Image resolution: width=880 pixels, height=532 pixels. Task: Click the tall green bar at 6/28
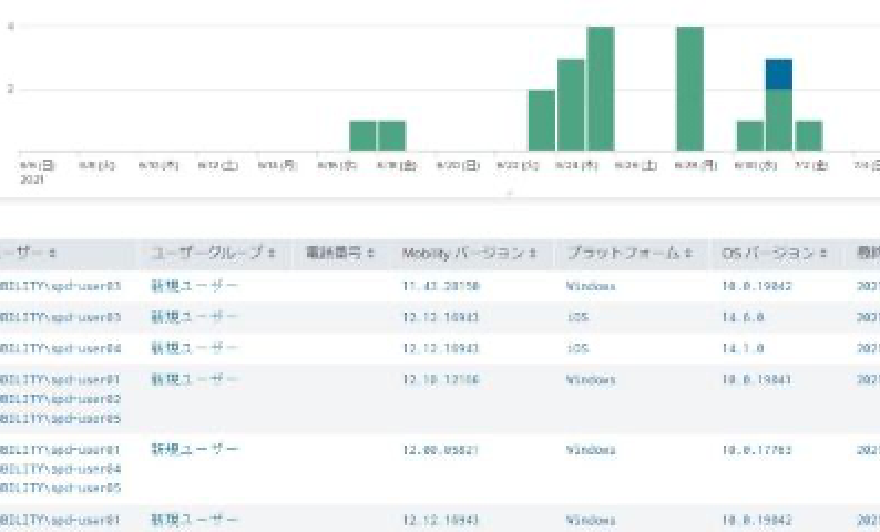pos(690,90)
